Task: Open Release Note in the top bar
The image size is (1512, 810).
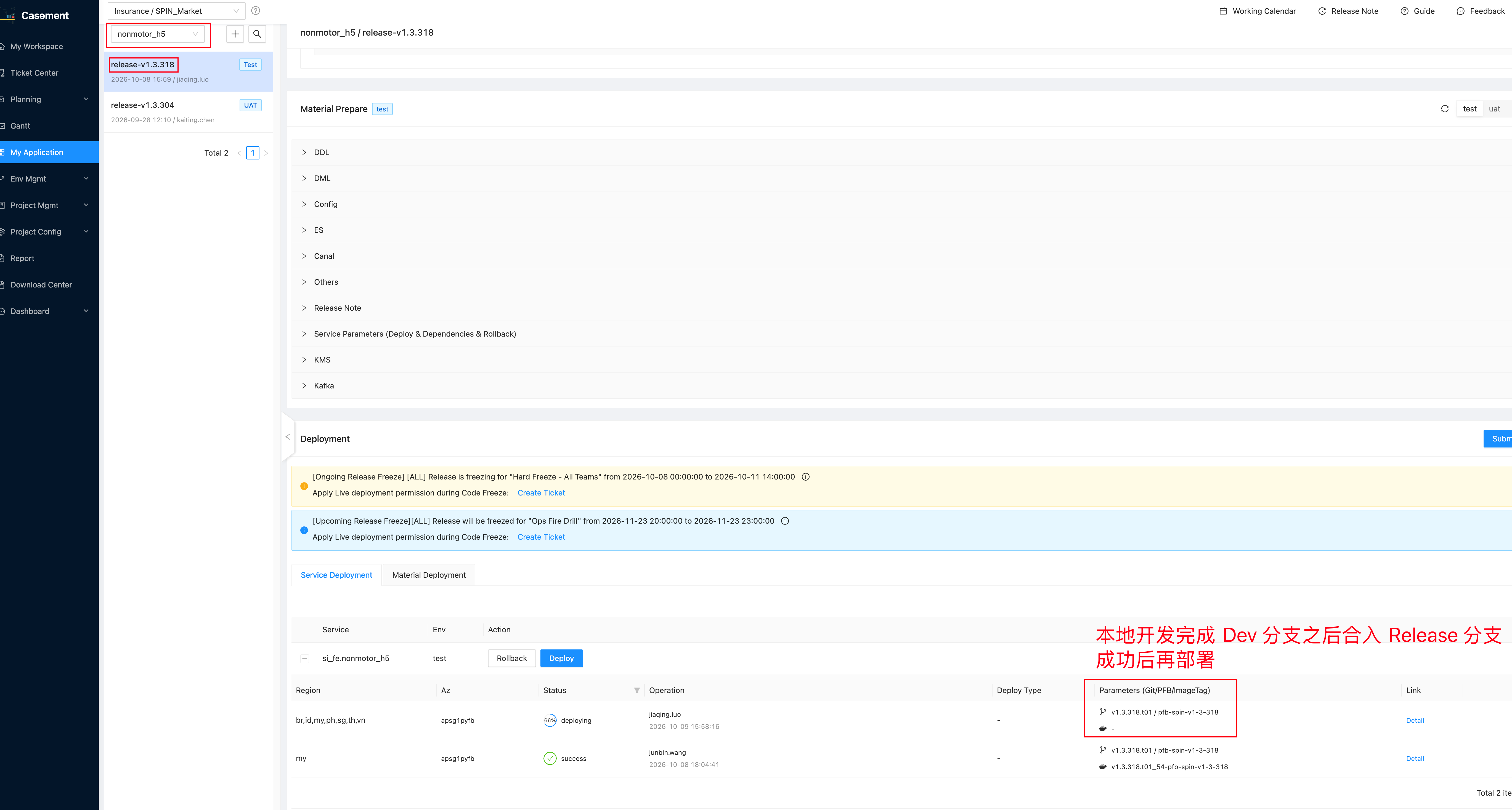Action: (x=1348, y=11)
